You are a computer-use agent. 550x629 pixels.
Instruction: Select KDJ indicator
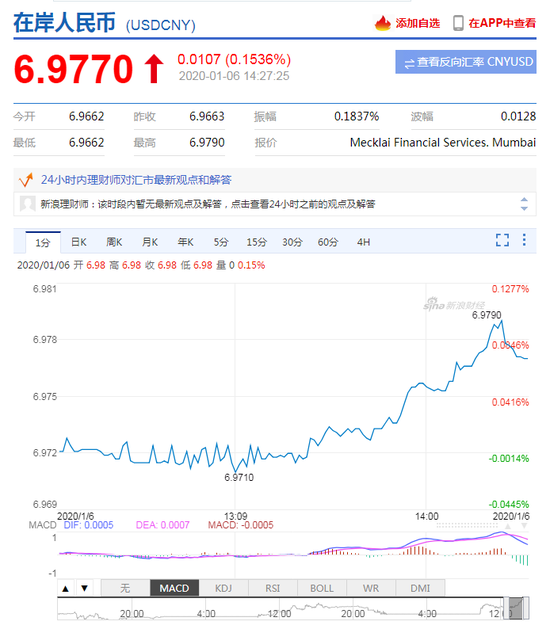223,588
